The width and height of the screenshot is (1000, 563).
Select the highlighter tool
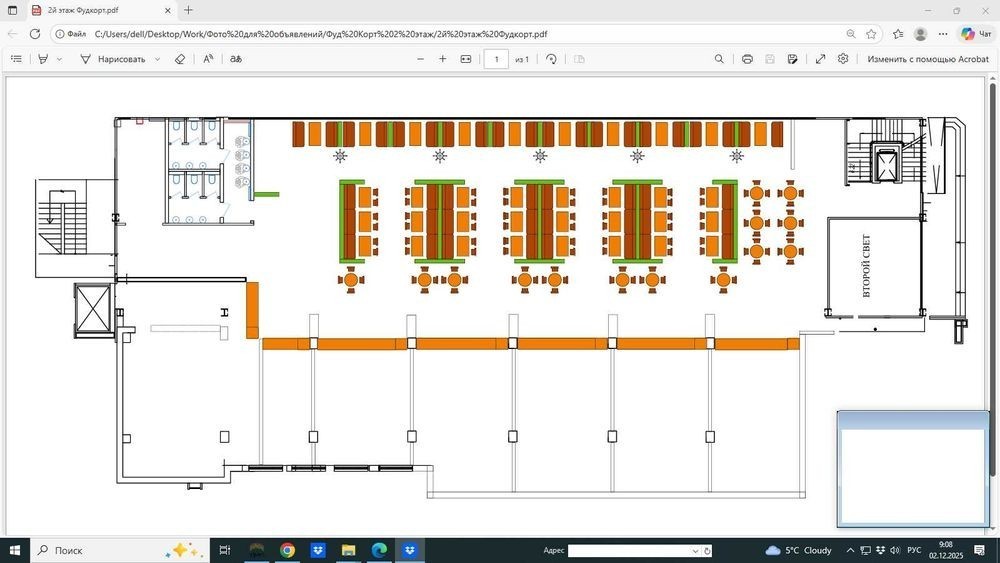click(x=43, y=59)
